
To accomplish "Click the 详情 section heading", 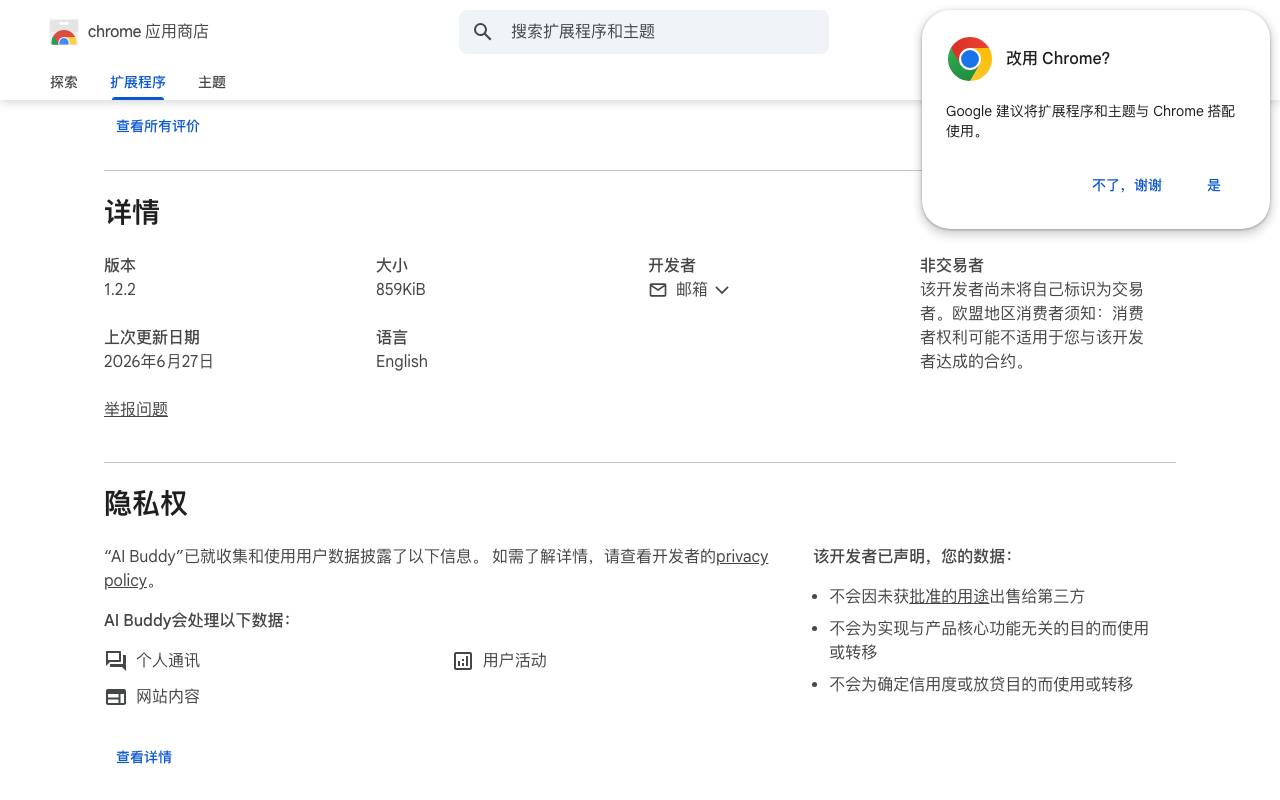I will [x=132, y=212].
